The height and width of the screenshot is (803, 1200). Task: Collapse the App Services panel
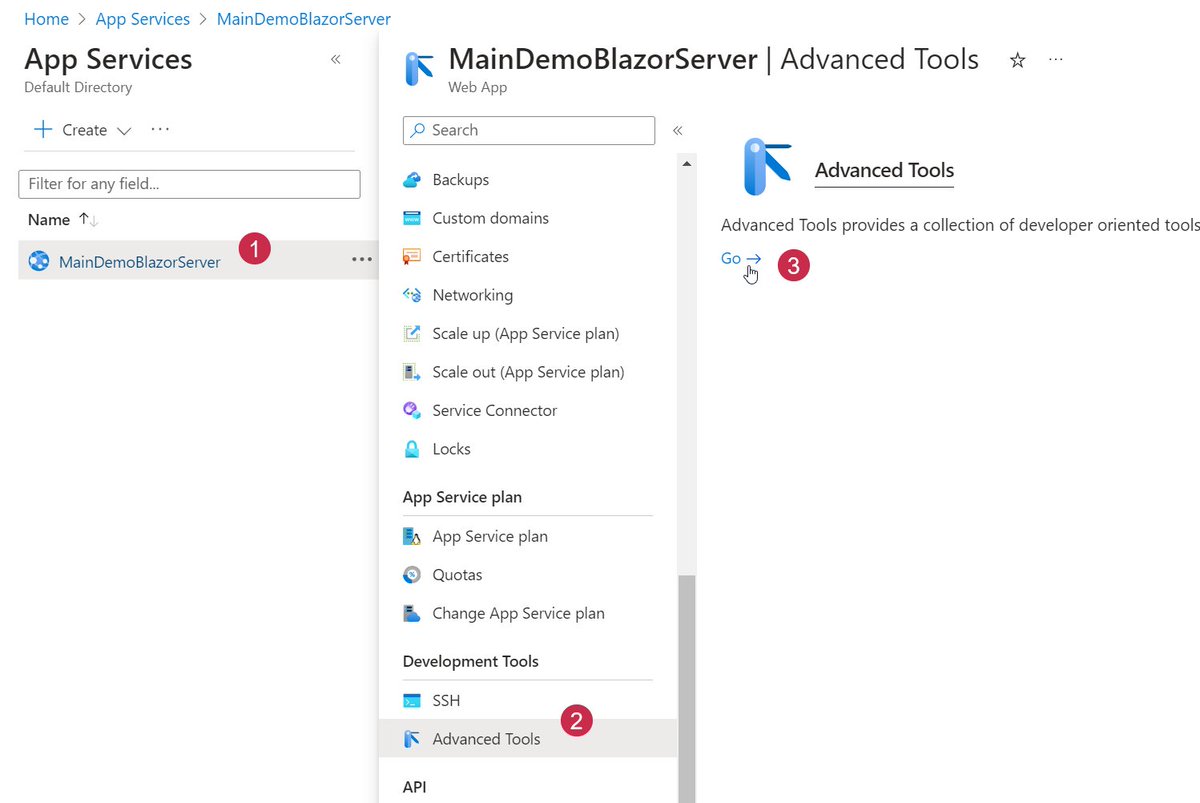(336, 60)
